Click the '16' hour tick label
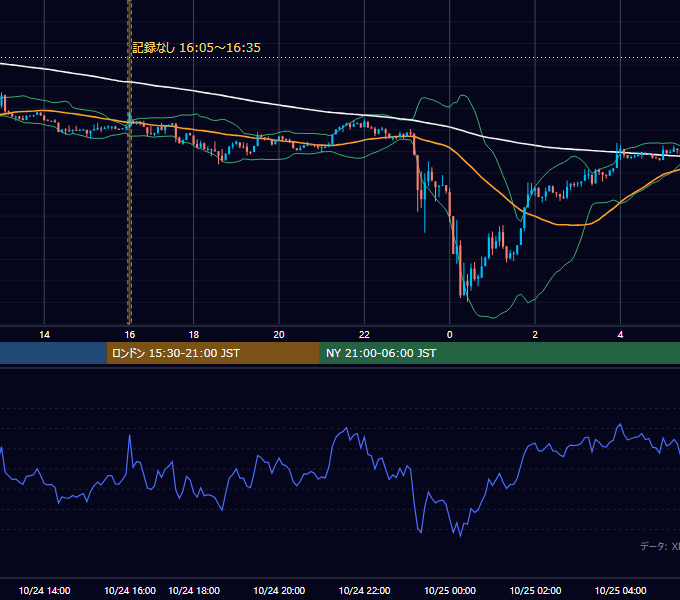The height and width of the screenshot is (600, 680). (130, 335)
